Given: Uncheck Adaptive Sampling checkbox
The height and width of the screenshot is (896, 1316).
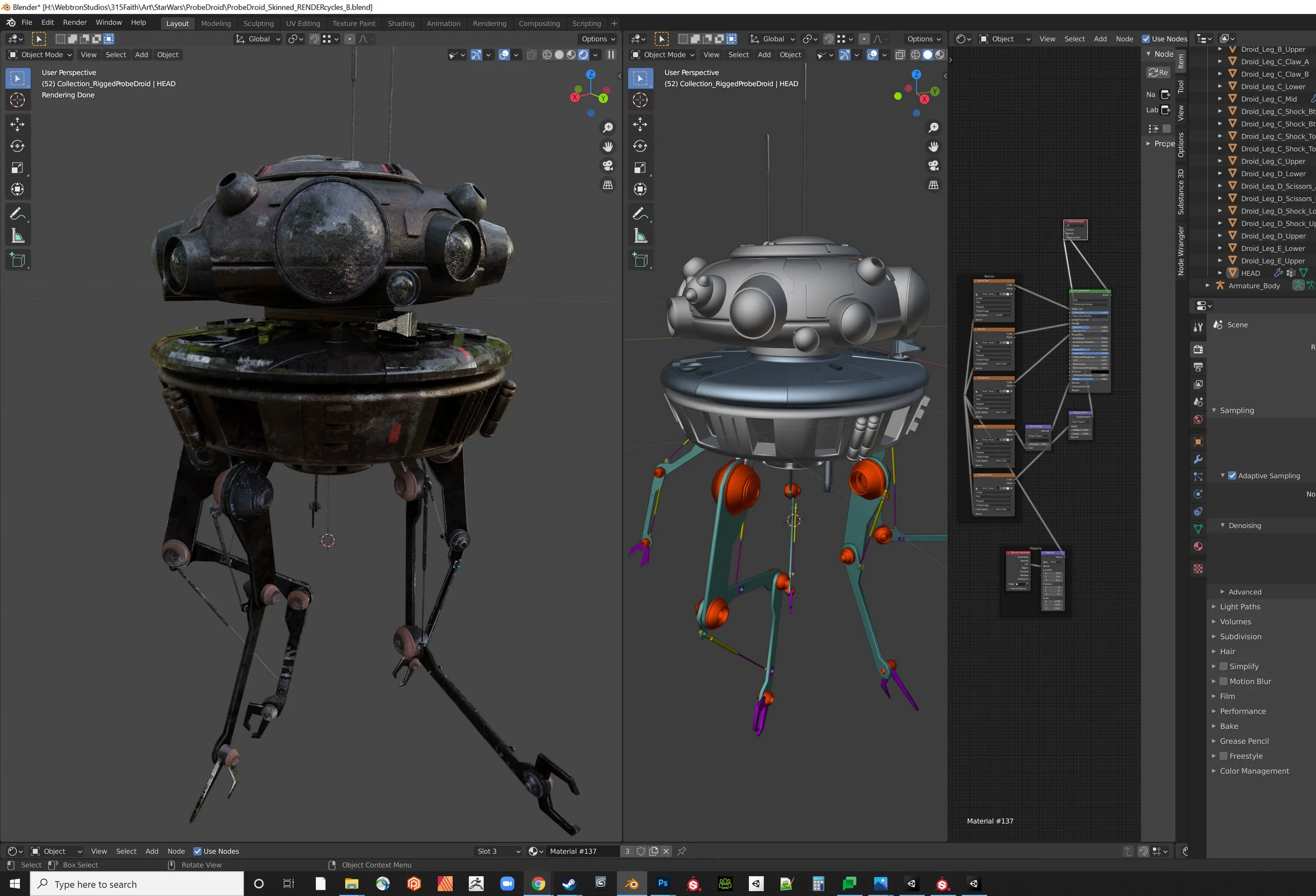Looking at the screenshot, I should [1232, 476].
